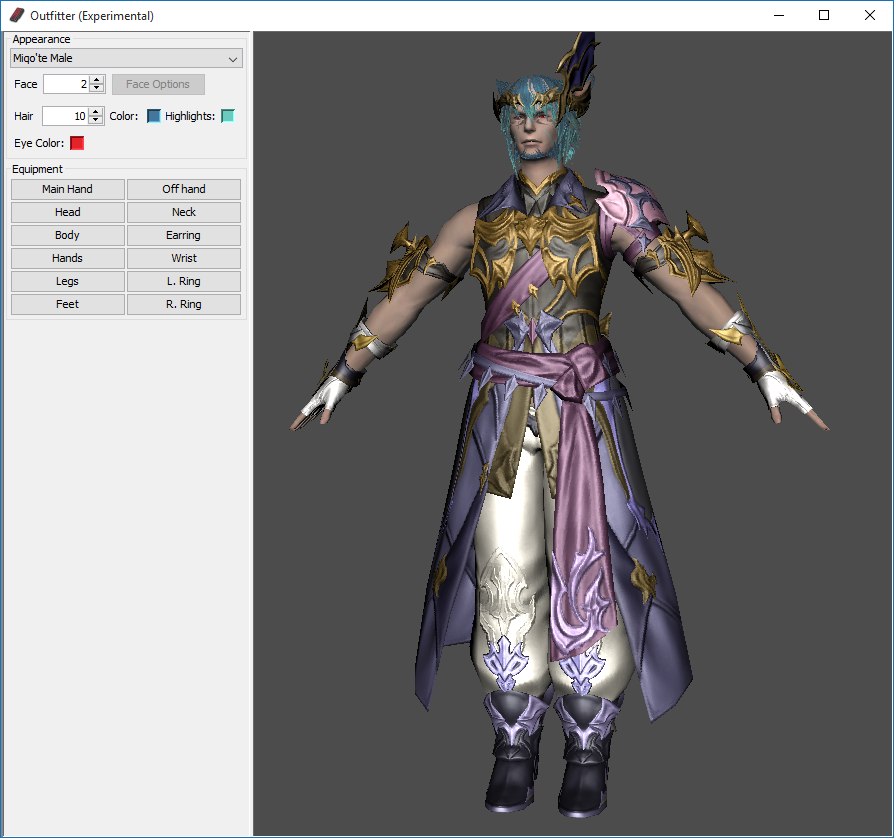Open the Legs equipment slot
Screen dimensions: 894x838
(68, 281)
